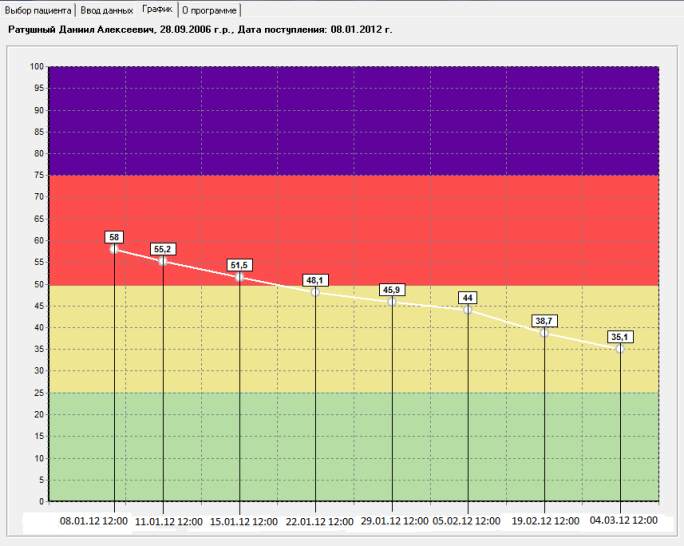This screenshot has height=546, width=684.
Task: Click the purple zone of the chart
Action: click(353, 121)
